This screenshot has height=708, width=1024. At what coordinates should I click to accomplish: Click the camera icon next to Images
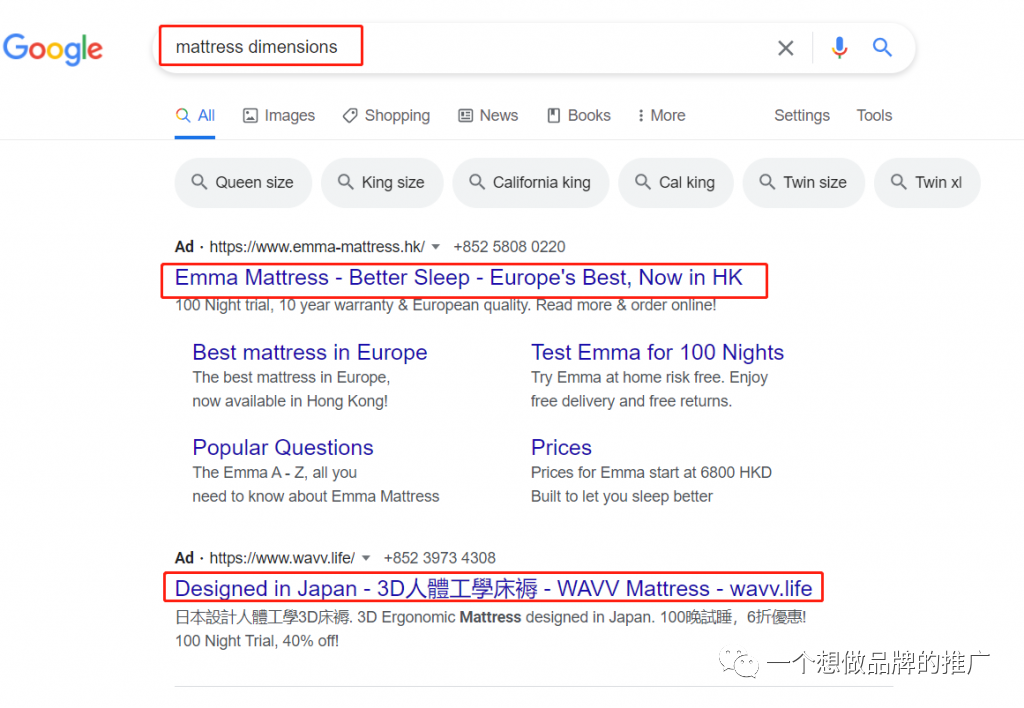[248, 115]
